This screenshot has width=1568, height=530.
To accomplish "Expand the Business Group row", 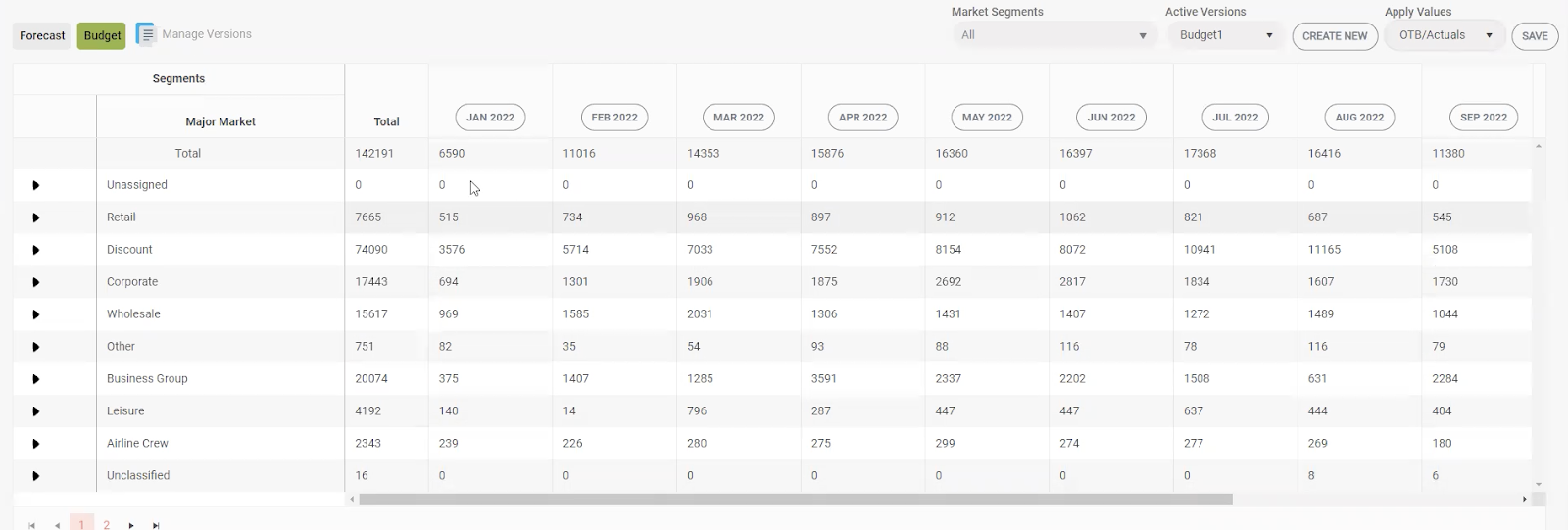I will [x=36, y=379].
